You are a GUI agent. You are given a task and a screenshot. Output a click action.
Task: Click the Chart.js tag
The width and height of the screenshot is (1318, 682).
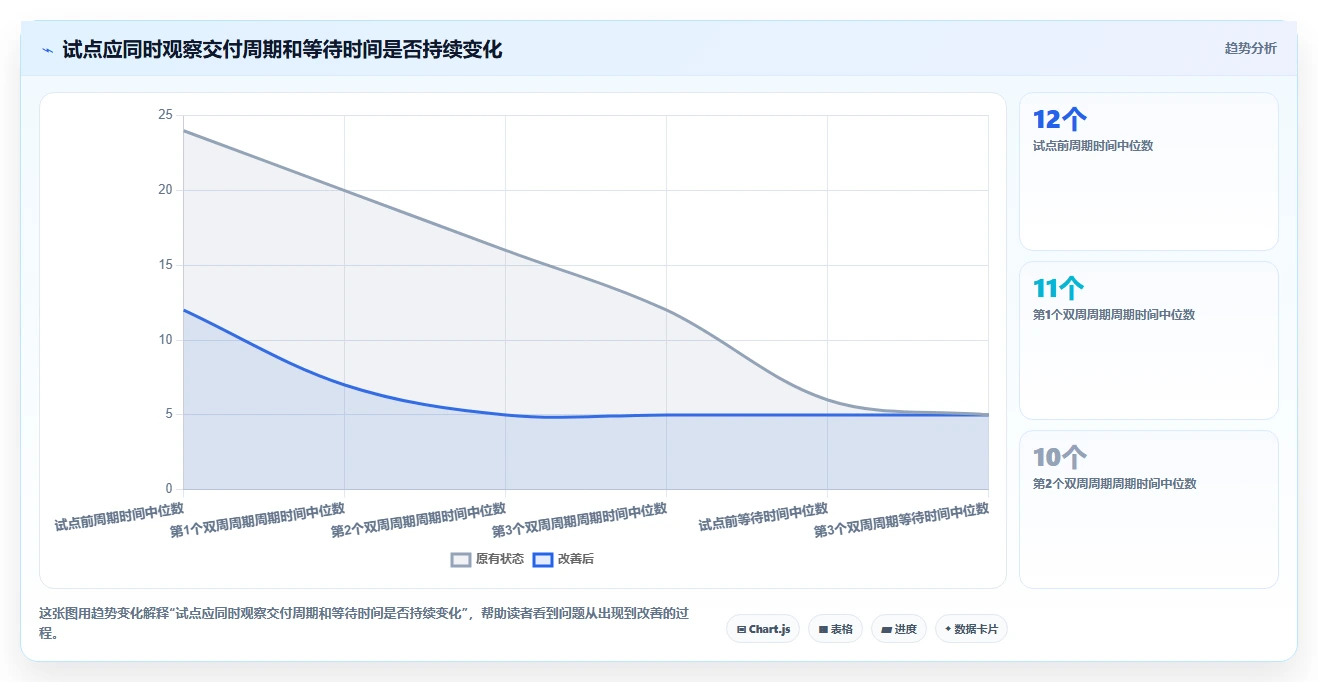[763, 629]
